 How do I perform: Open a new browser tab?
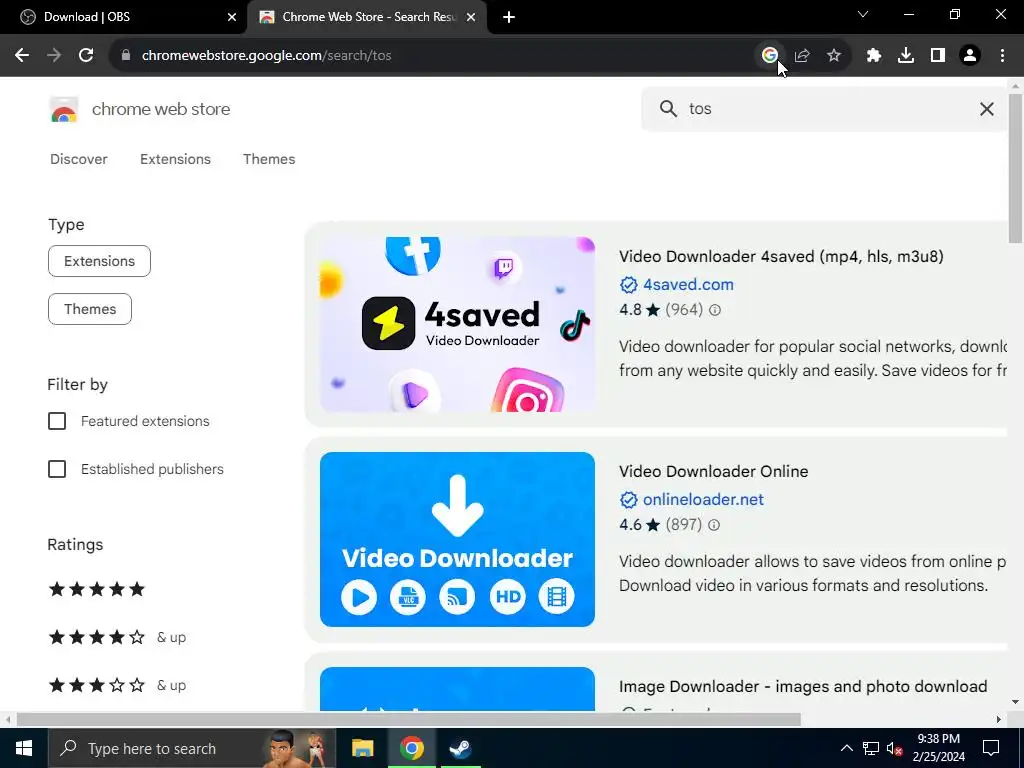509,17
